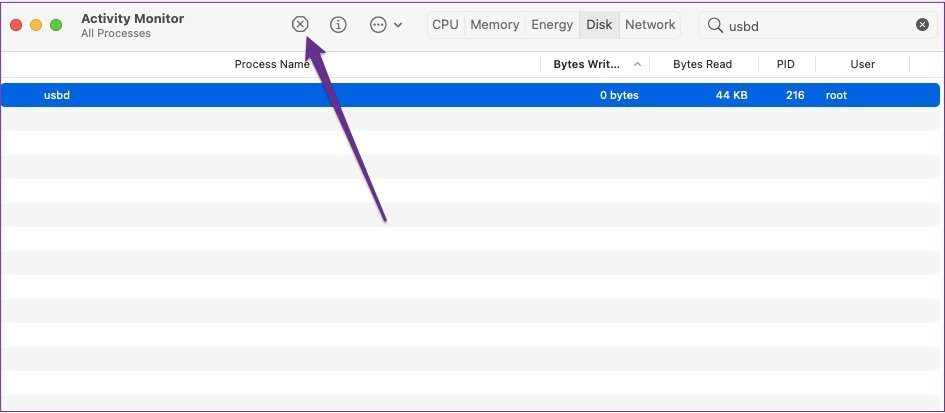
Task: Click the Activity Monitor window title
Action: 133,19
